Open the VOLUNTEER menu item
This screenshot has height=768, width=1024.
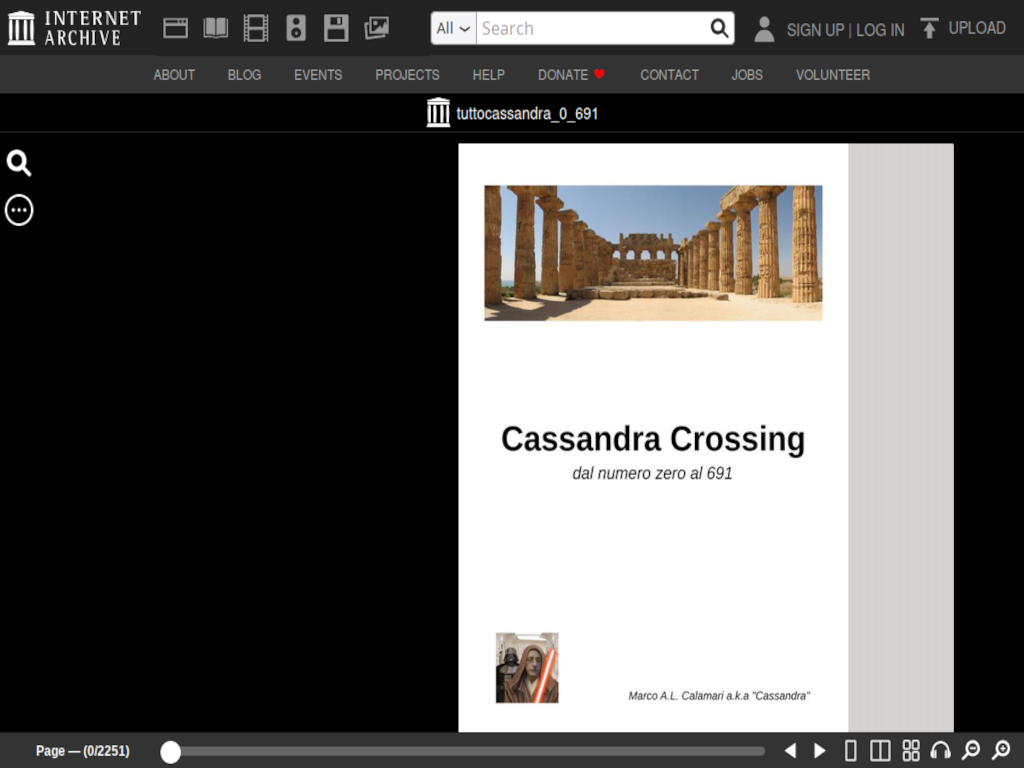[x=833, y=75]
